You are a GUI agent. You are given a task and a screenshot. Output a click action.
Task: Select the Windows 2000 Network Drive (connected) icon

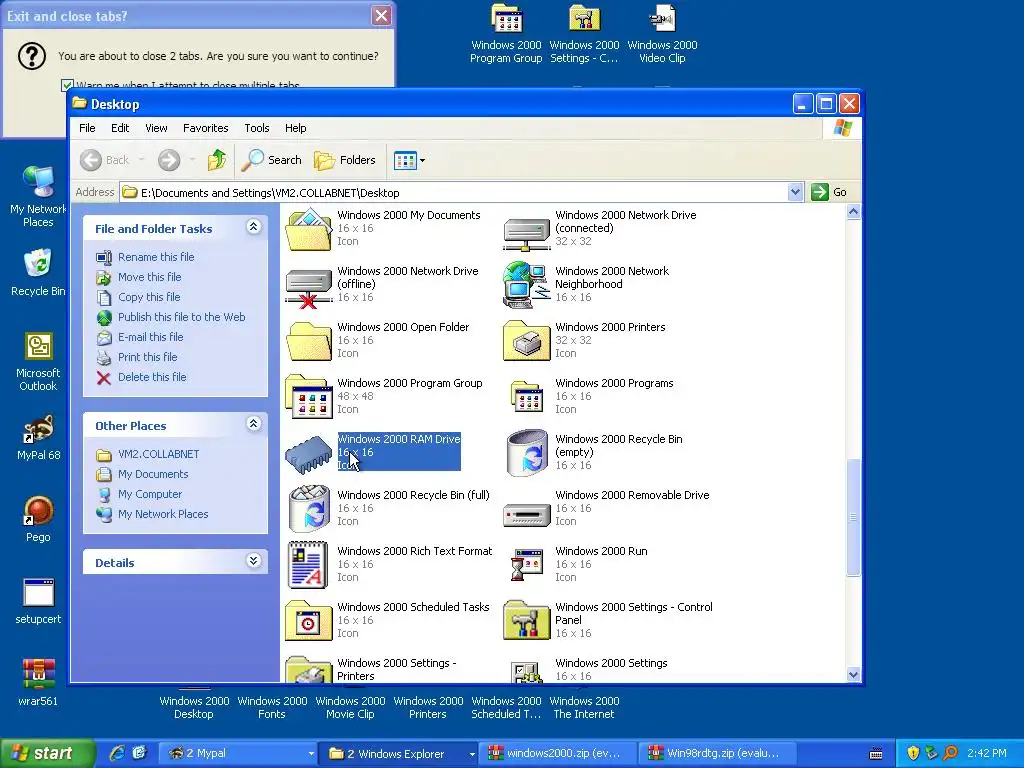[526, 232]
